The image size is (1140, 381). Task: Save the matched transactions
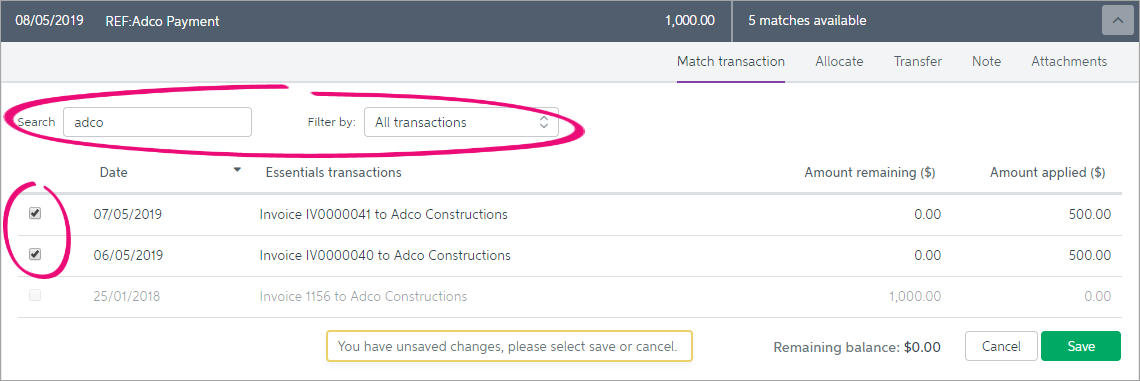1080,347
